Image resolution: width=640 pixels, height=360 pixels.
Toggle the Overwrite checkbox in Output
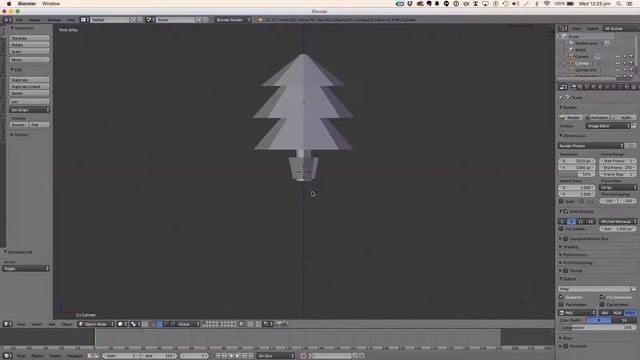click(x=561, y=297)
